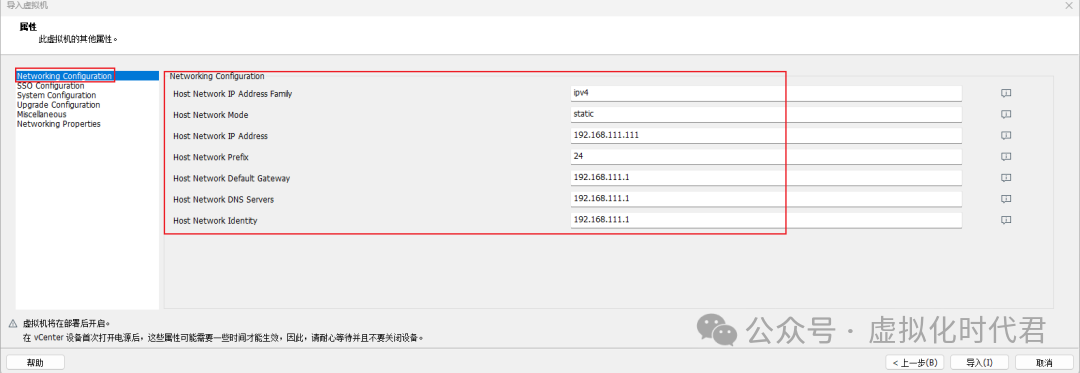Show info tooltip icon for Default Gateway
The width and height of the screenshot is (1080, 373).
(1006, 178)
